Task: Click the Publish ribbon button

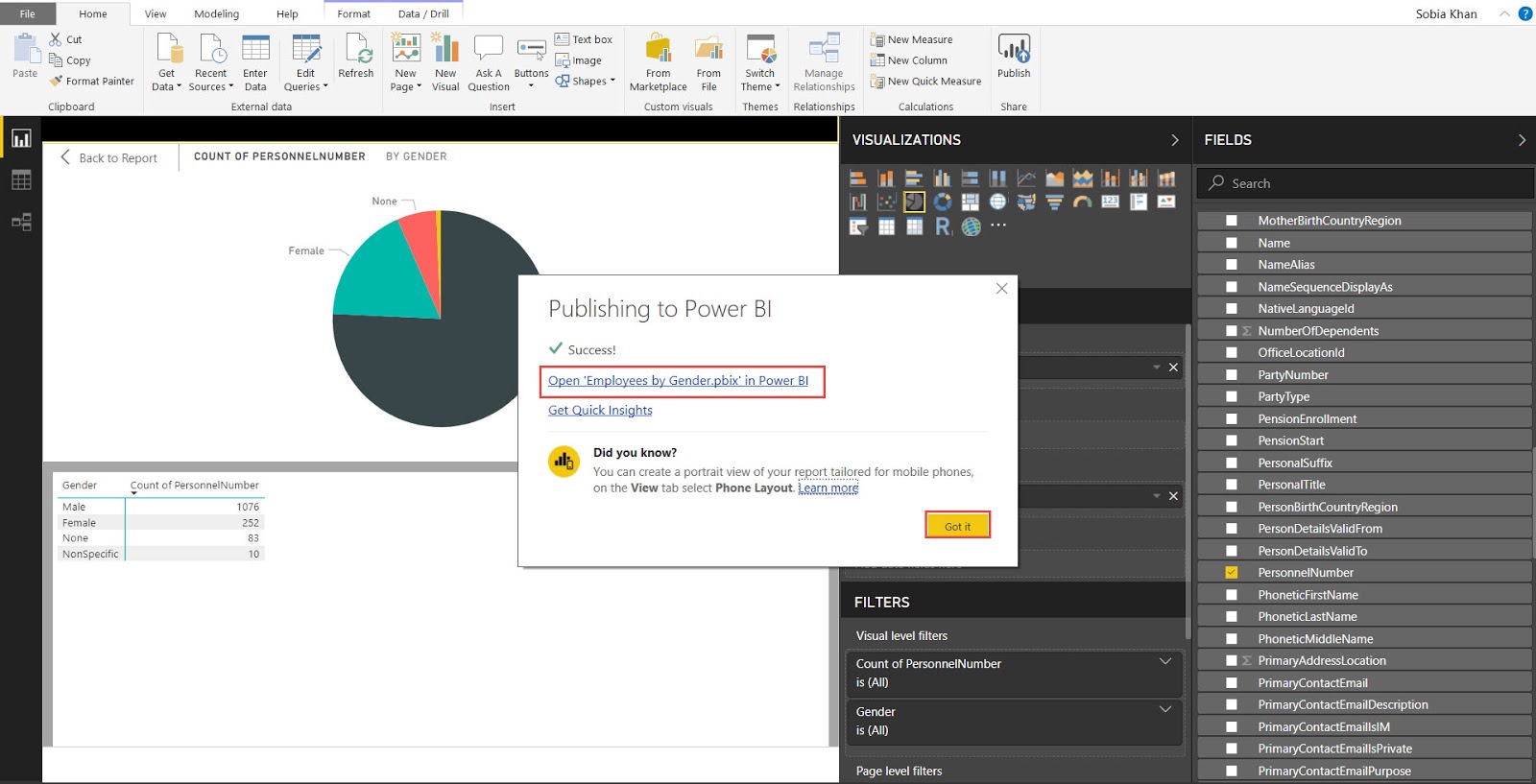Action: tap(1014, 57)
